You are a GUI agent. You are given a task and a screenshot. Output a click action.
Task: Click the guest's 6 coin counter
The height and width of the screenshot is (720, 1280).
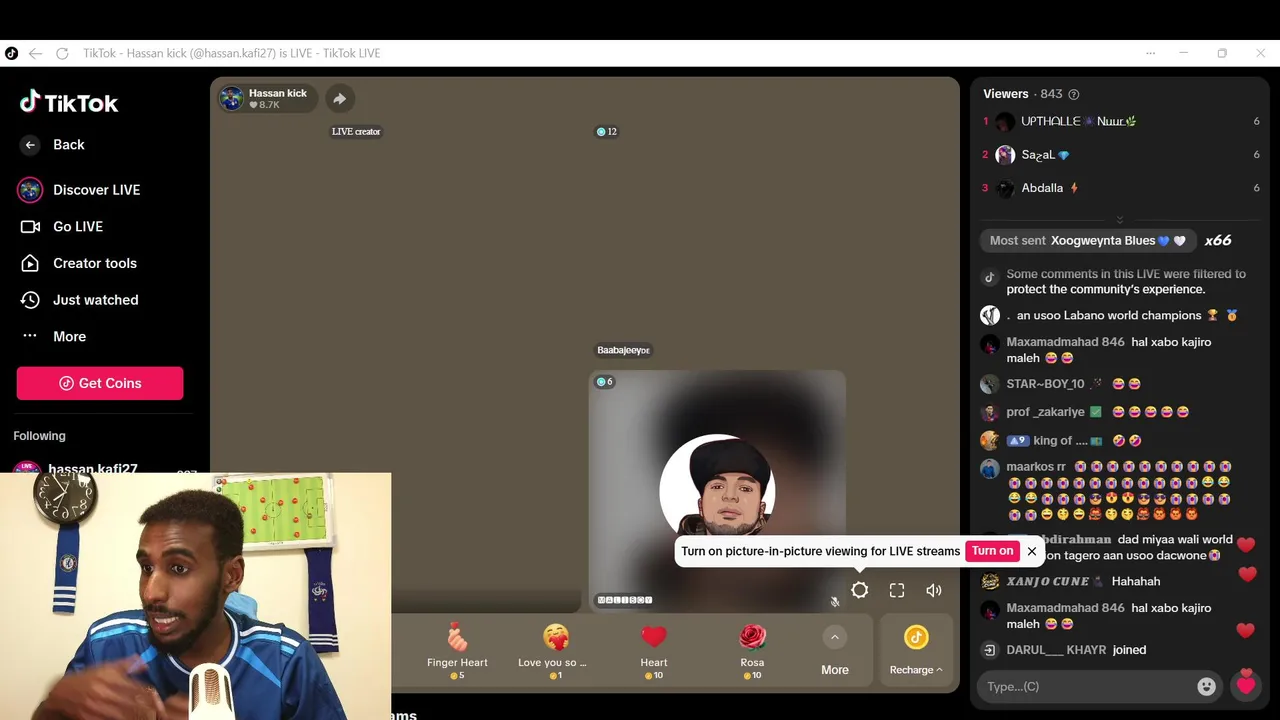(x=605, y=382)
